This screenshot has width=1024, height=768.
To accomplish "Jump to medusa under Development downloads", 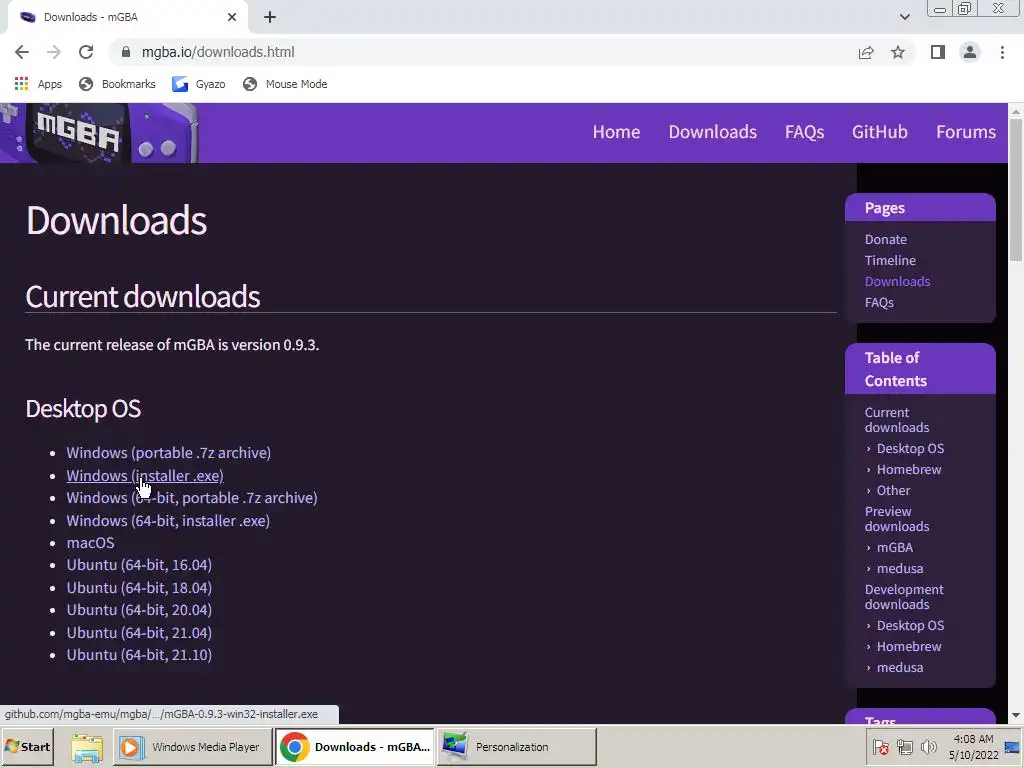I will [900, 667].
